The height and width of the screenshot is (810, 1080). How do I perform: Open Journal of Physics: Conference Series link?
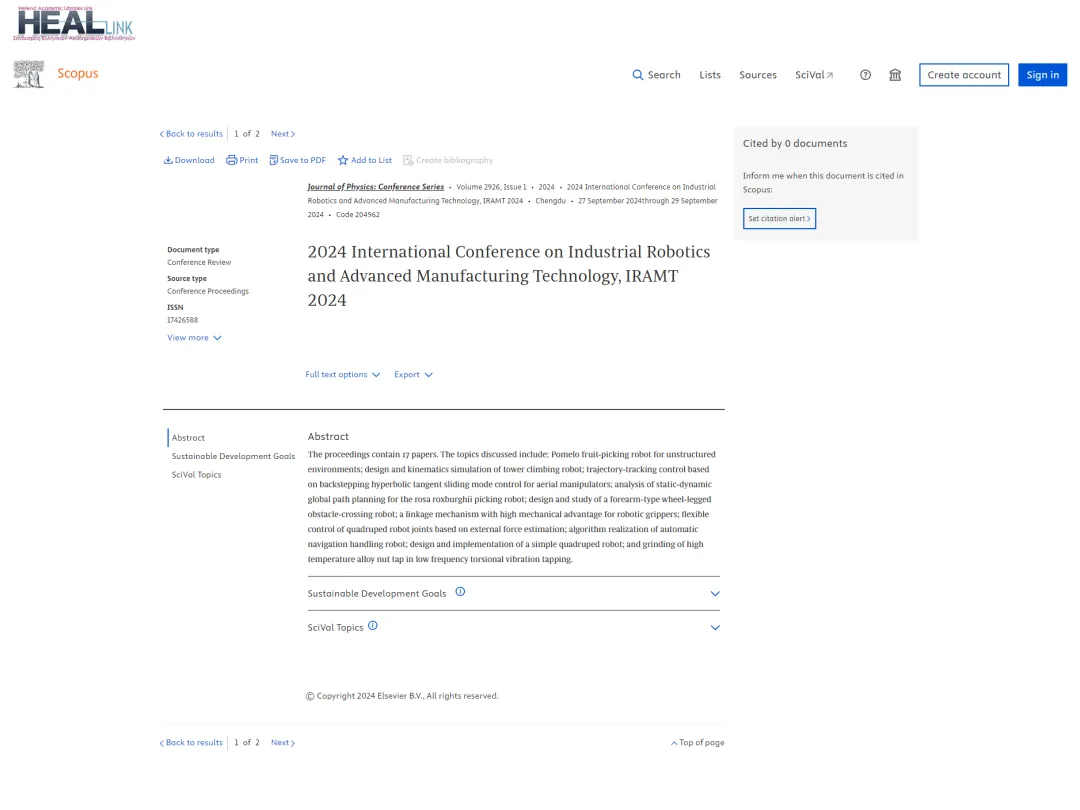375,187
